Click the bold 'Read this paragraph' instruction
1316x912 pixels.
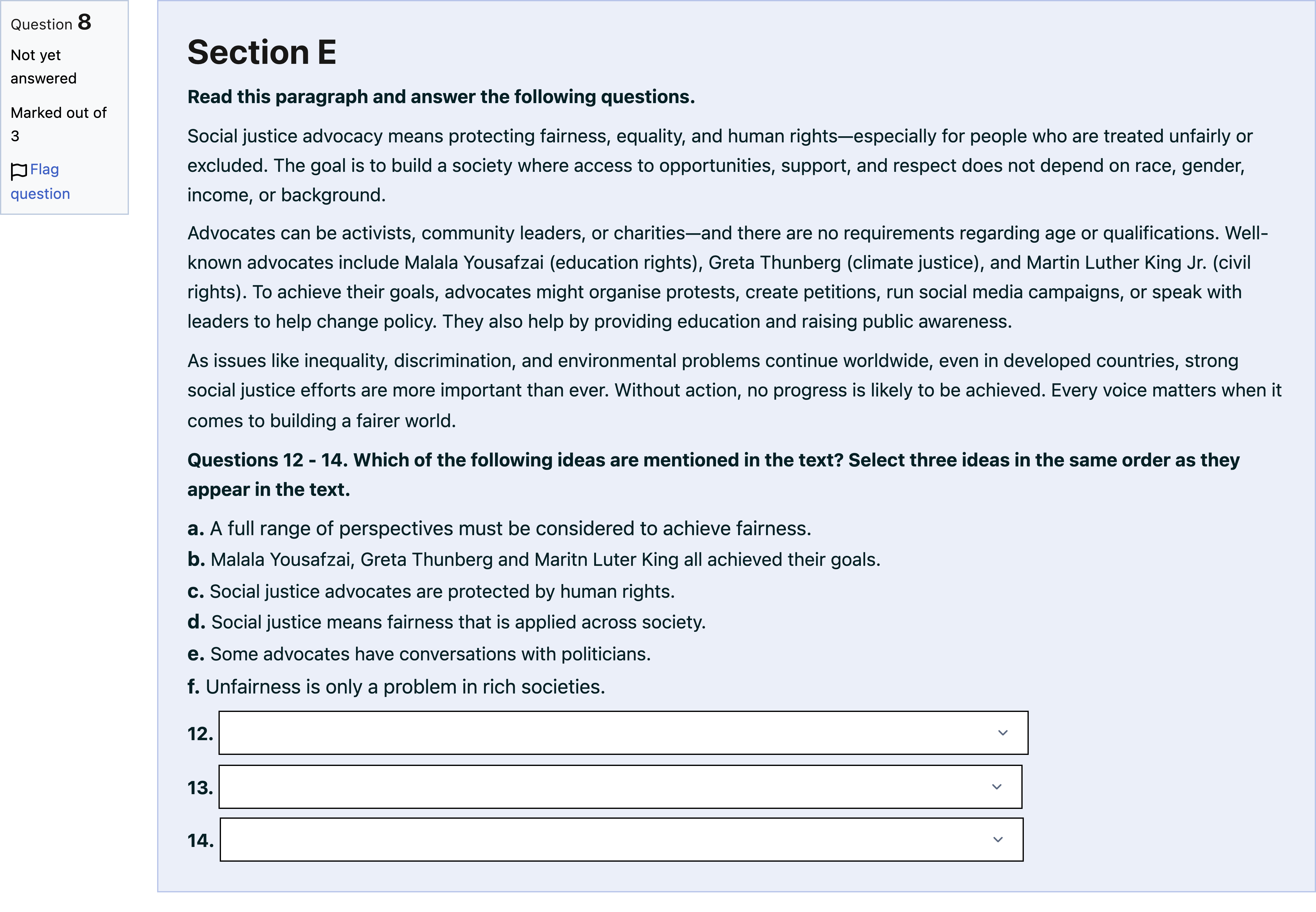point(441,97)
